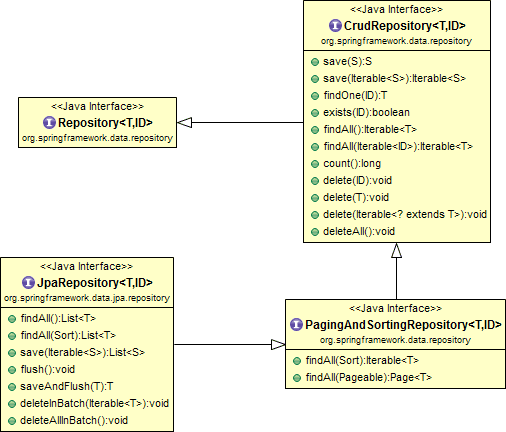The width and height of the screenshot is (506, 432).
Task: Click the green dot beside findAll(Pageable):Page<T>
Action: 297,378
